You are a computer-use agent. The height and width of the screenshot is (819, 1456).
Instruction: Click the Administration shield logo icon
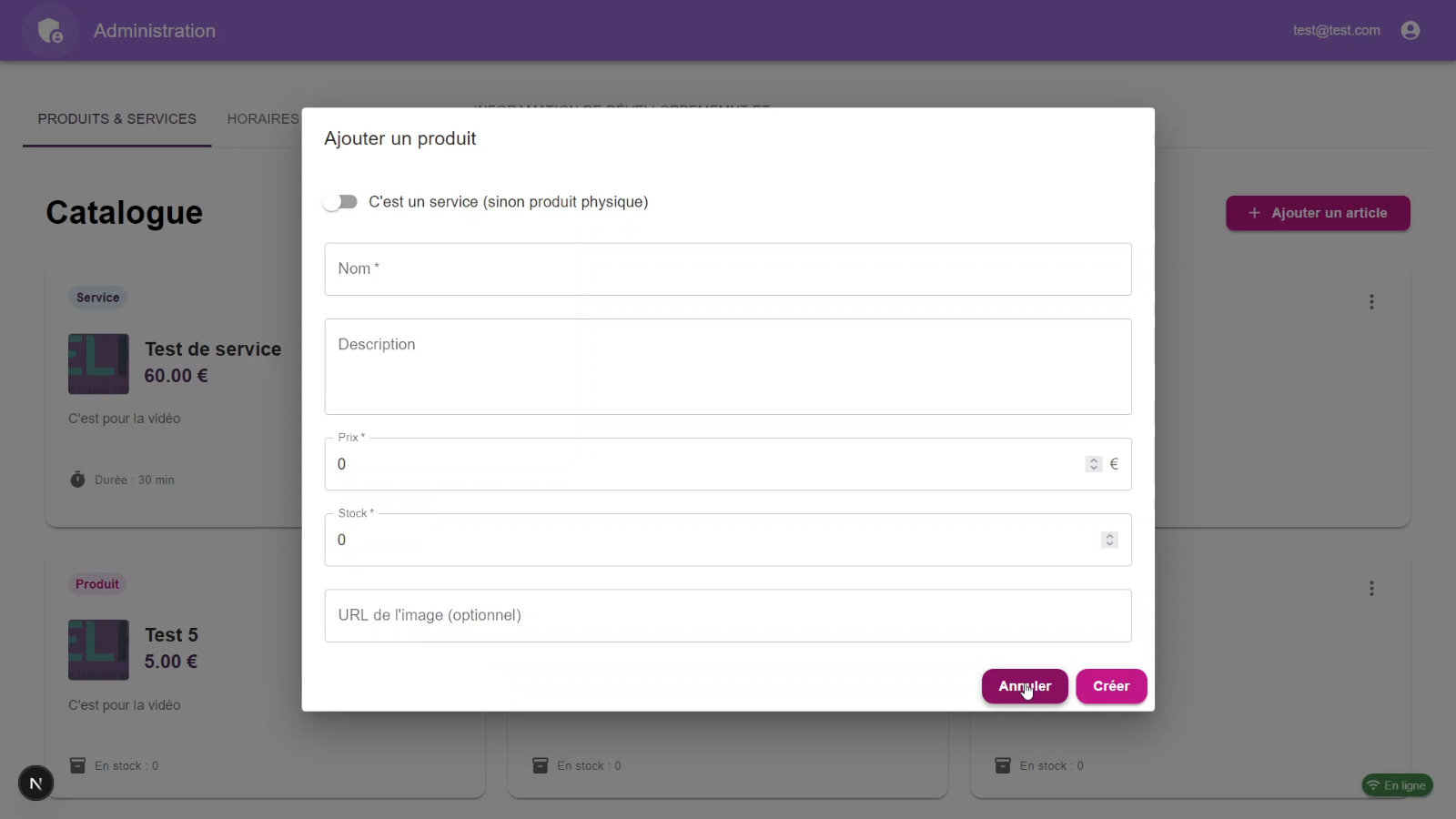click(50, 31)
